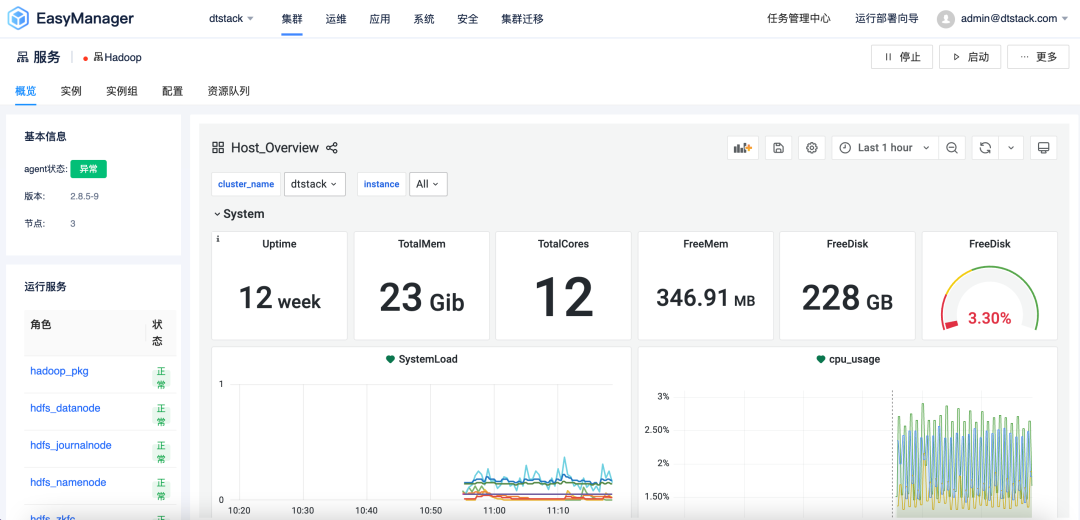Click the add panel icon
1080x520 pixels.
coord(743,147)
